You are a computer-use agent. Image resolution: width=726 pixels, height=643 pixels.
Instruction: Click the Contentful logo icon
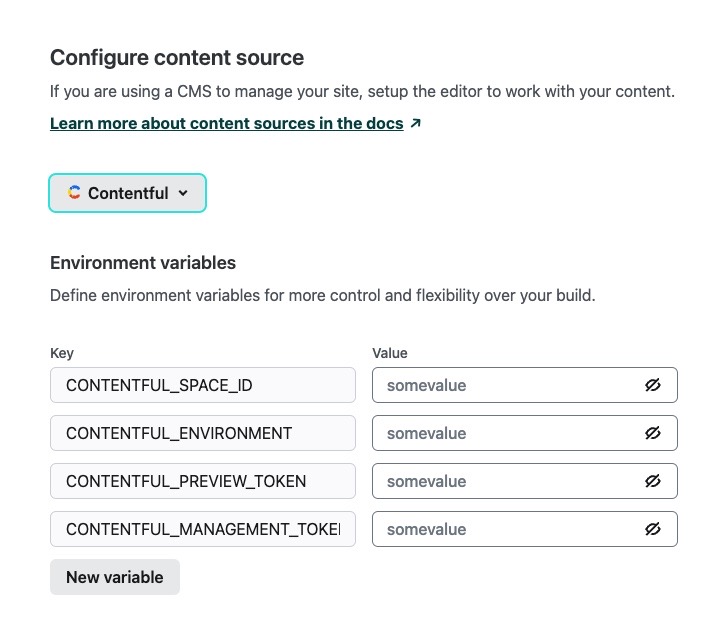click(74, 193)
